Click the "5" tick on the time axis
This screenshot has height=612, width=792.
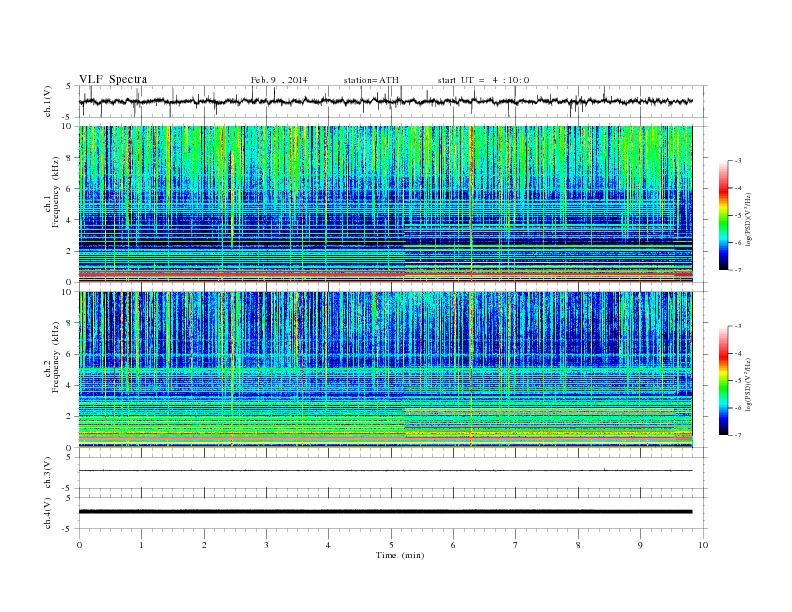(x=391, y=545)
